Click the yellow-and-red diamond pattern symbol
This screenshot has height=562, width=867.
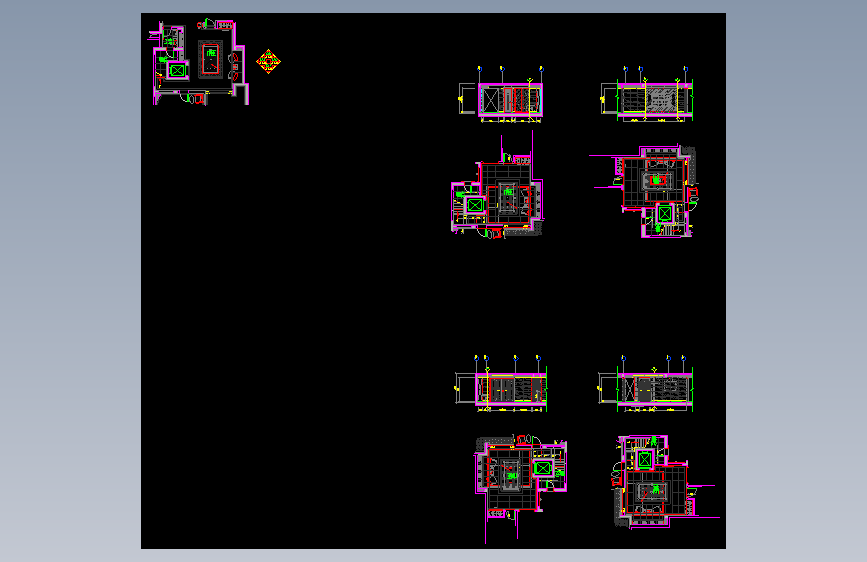[268, 61]
